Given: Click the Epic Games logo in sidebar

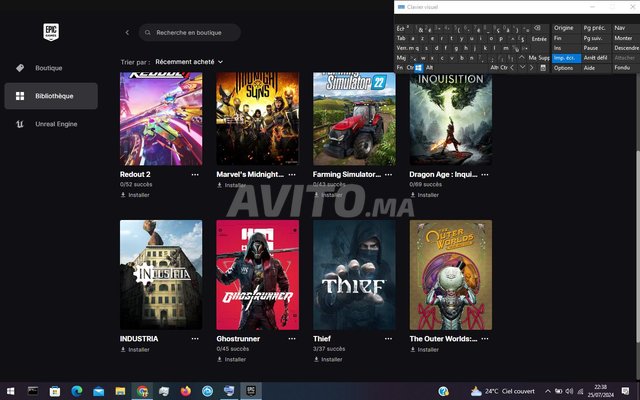Looking at the screenshot, I should [51, 32].
